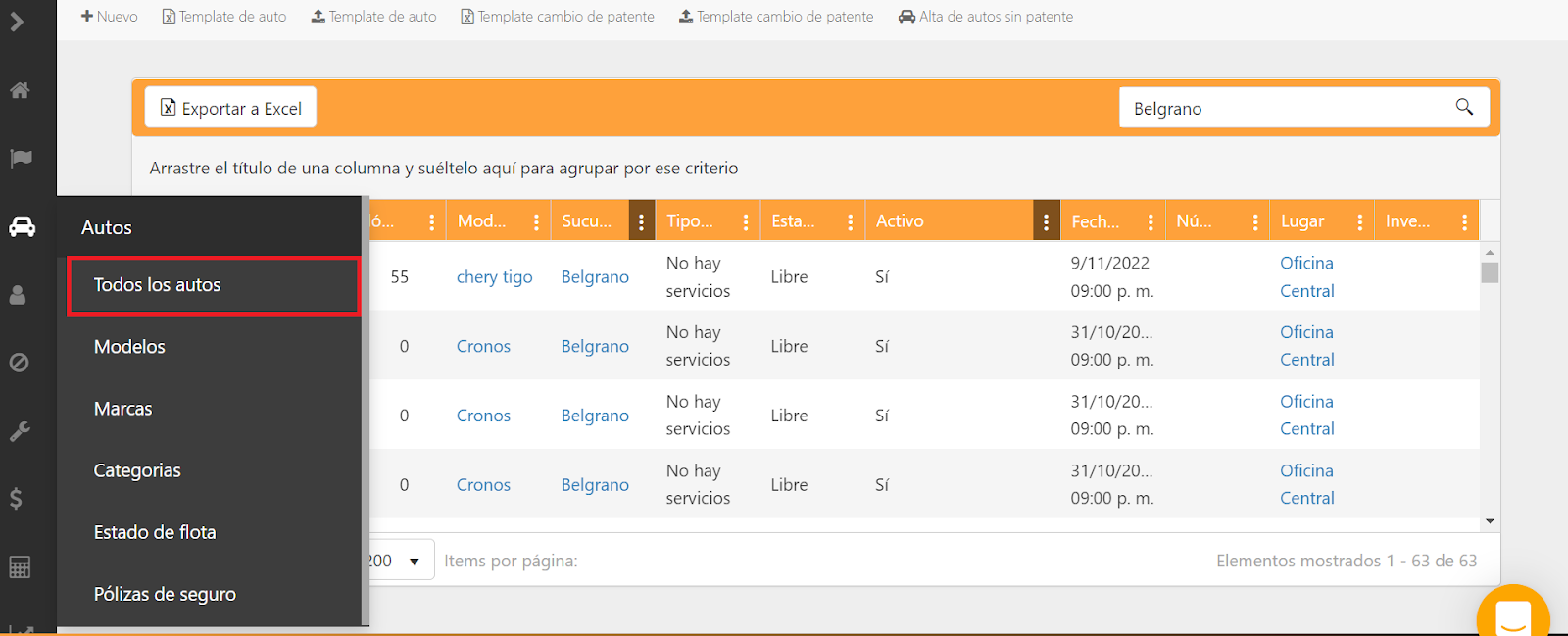This screenshot has width=1568, height=636.
Task: Open Modelos from the Autos menu
Action: click(129, 347)
